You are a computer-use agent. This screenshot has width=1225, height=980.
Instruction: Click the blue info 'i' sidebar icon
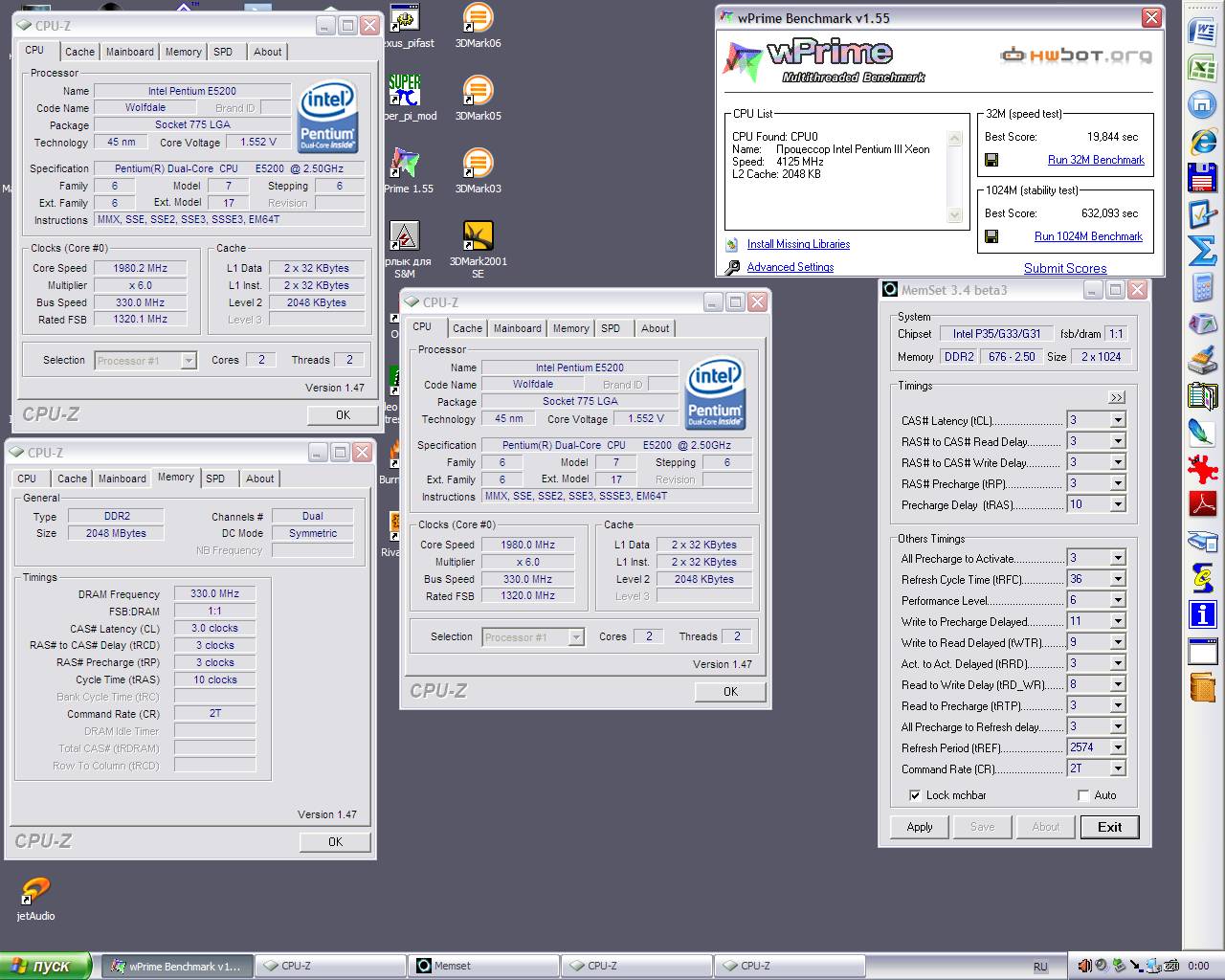point(1202,613)
